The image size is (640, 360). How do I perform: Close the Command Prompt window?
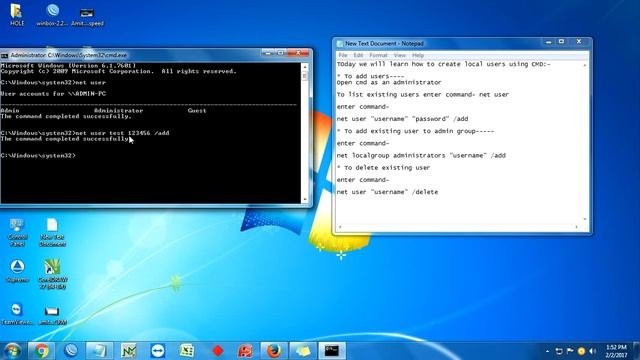[x=298, y=53]
